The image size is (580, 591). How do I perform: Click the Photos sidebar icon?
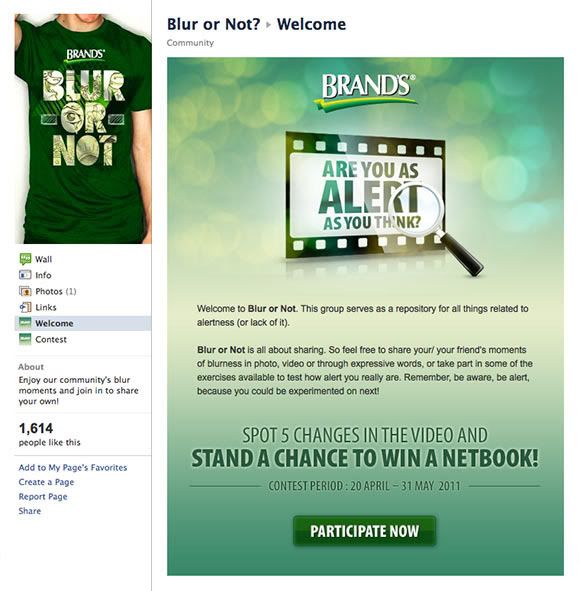[25, 291]
